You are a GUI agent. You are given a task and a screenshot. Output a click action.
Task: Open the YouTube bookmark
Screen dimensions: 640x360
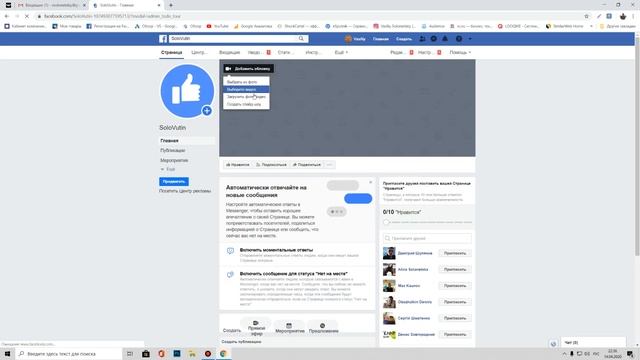tap(218, 26)
